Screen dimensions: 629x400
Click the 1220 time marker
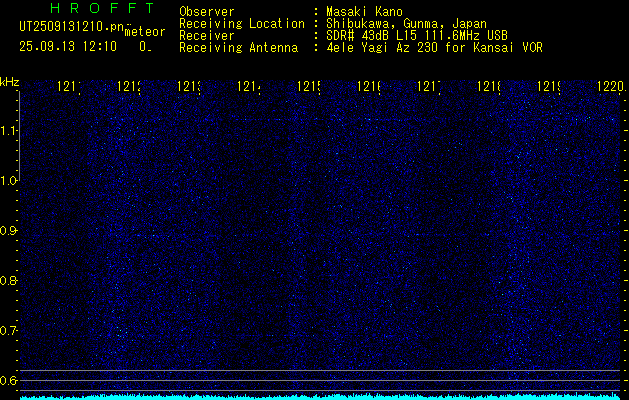[611, 86]
